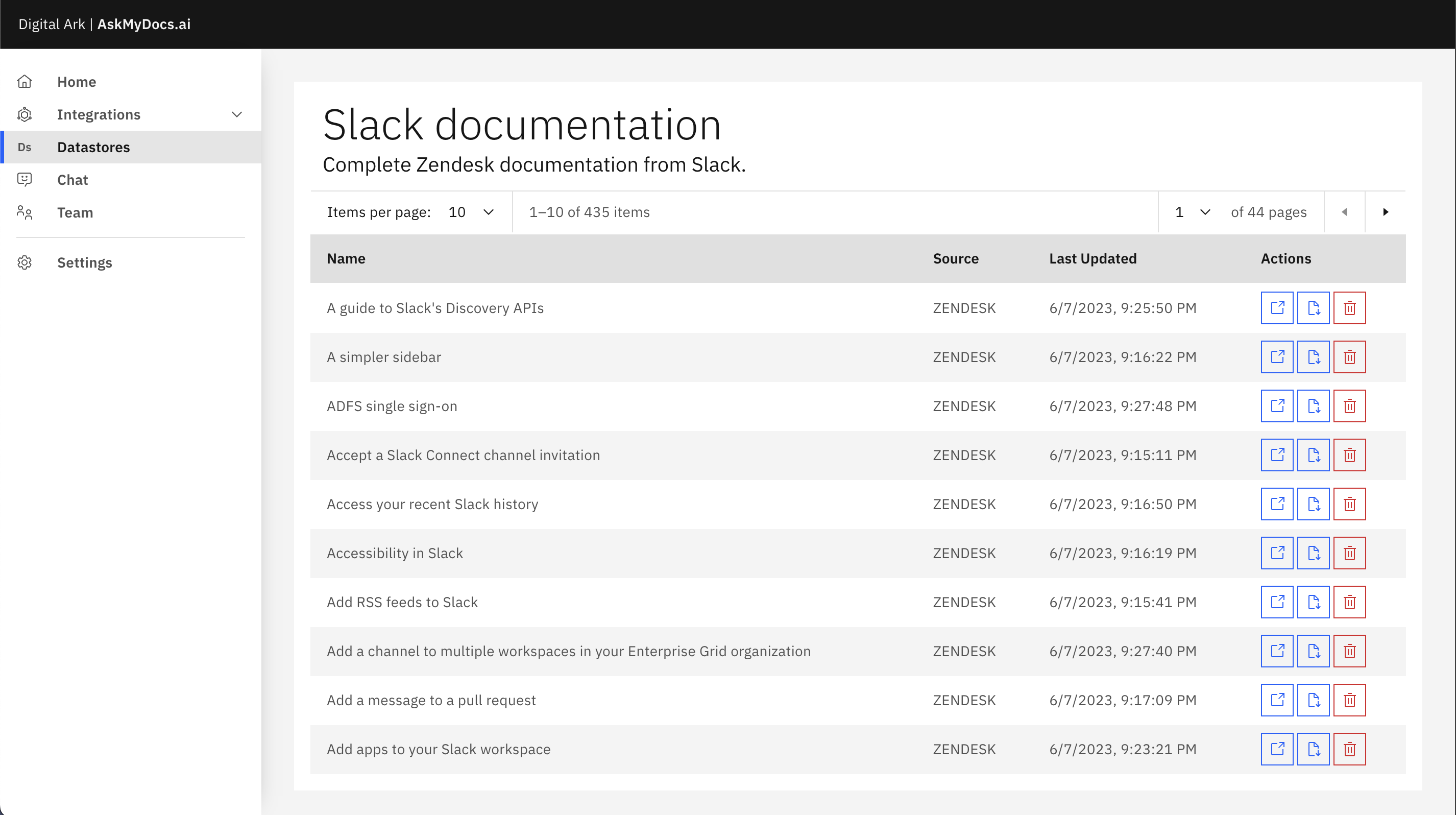This screenshot has height=815, width=1456.
Task: Open external link for ADFS single sign-on
Action: (x=1277, y=406)
